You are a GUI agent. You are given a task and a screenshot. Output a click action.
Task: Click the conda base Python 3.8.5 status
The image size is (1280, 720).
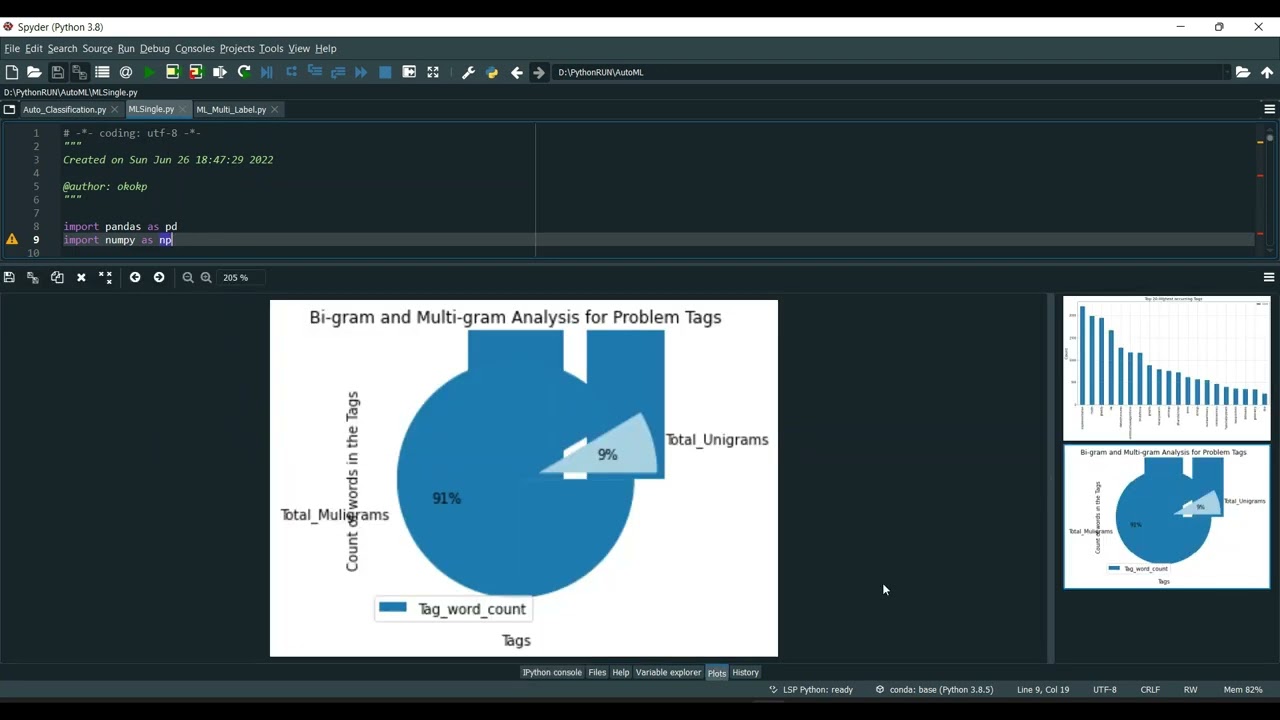pyautogui.click(x=934, y=689)
